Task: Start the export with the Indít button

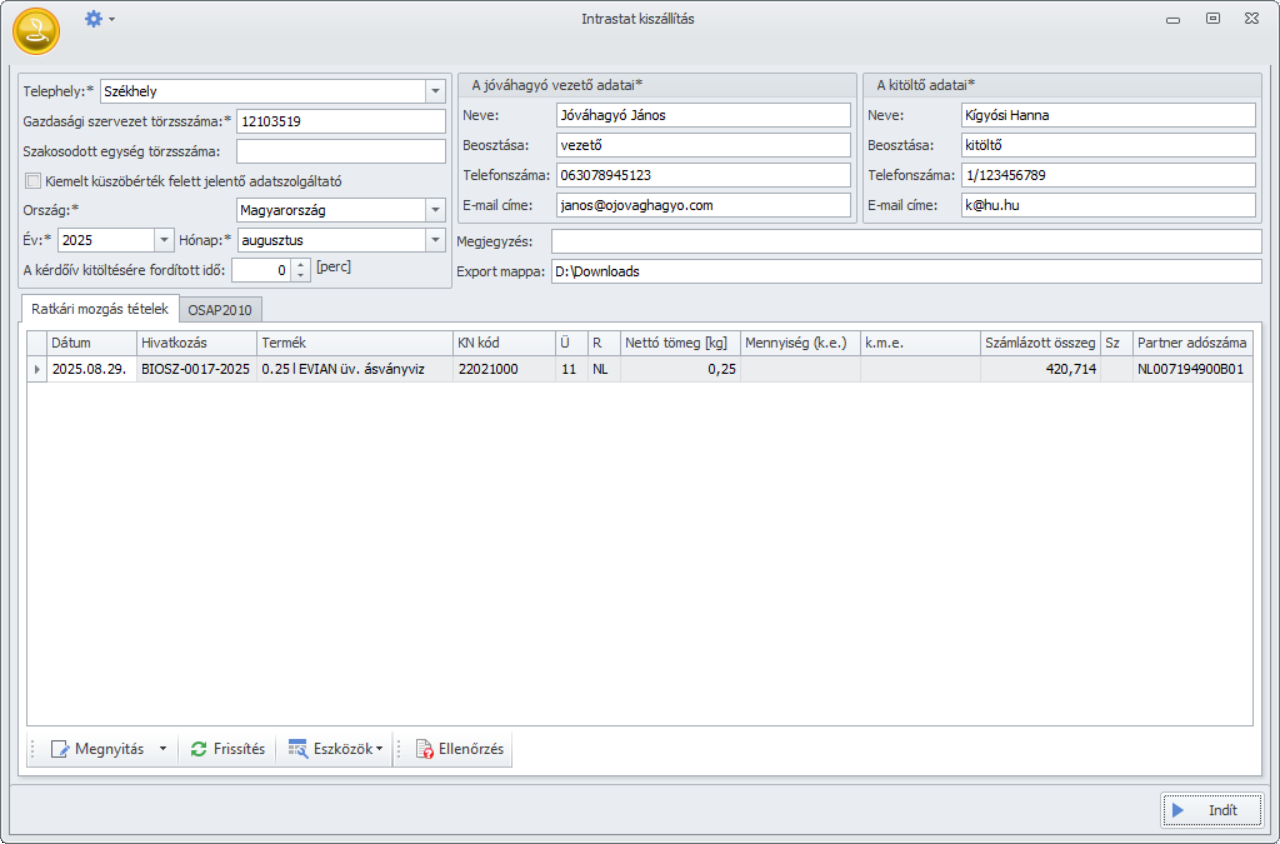Action: click(x=1211, y=810)
